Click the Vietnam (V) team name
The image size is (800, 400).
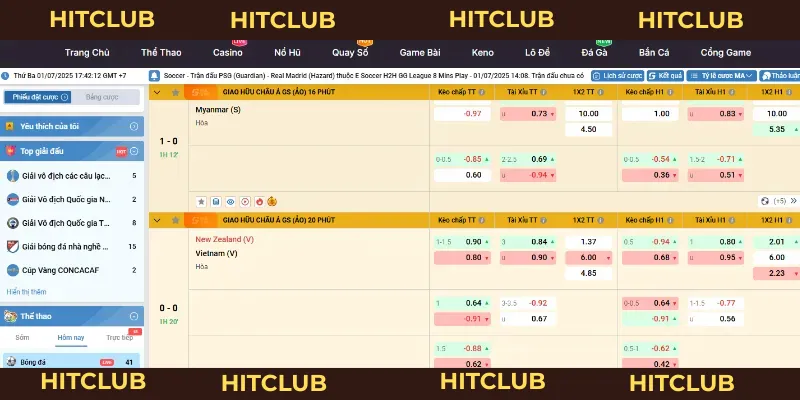point(216,253)
